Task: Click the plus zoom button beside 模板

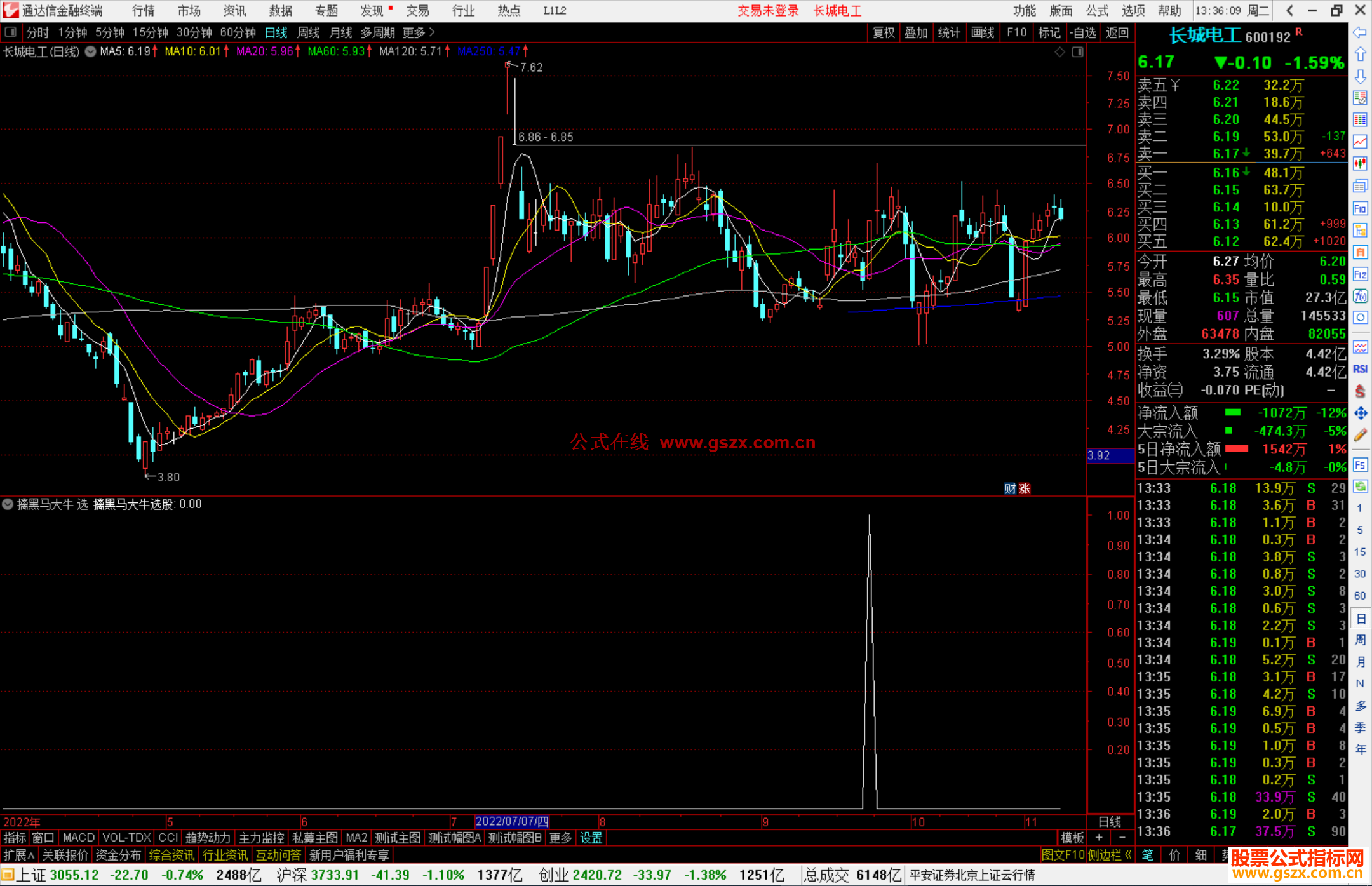Action: (x=1100, y=838)
